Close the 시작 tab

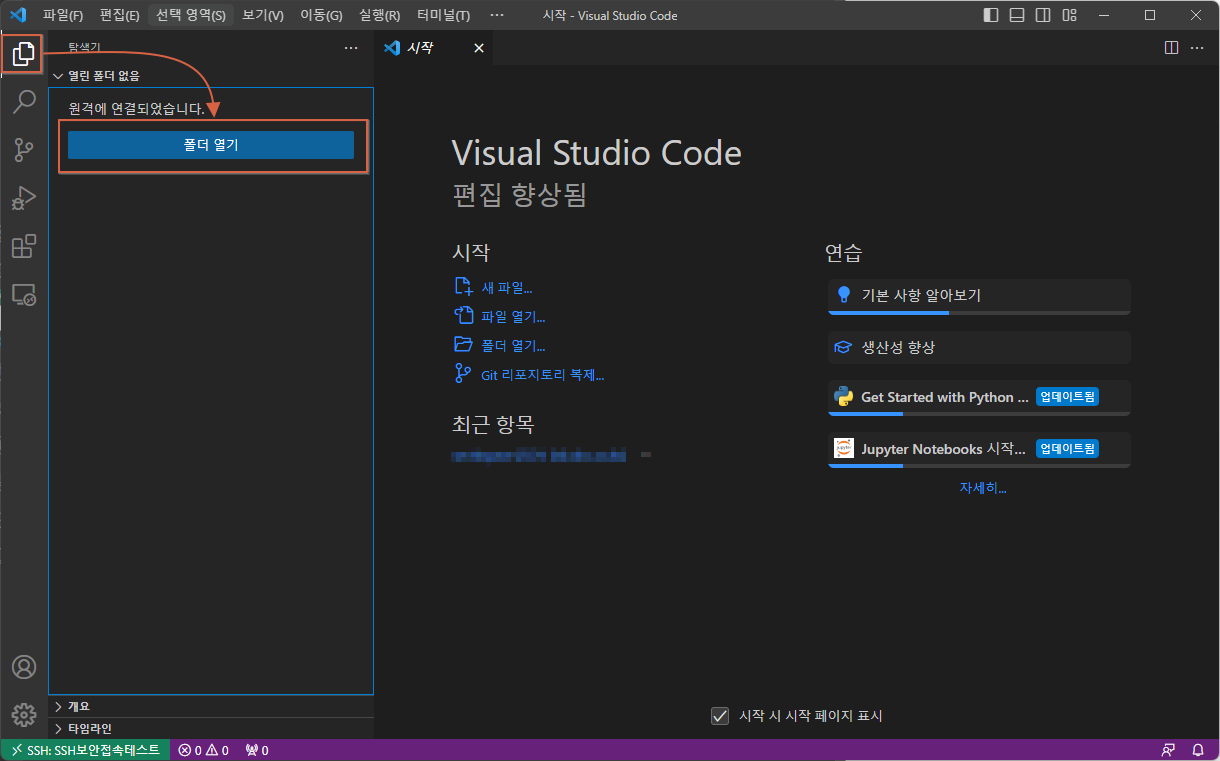tap(479, 48)
